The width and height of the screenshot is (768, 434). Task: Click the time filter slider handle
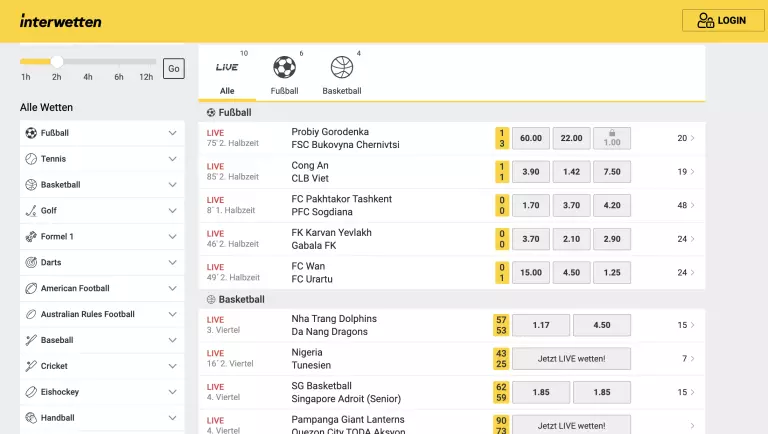pyautogui.click(x=57, y=61)
